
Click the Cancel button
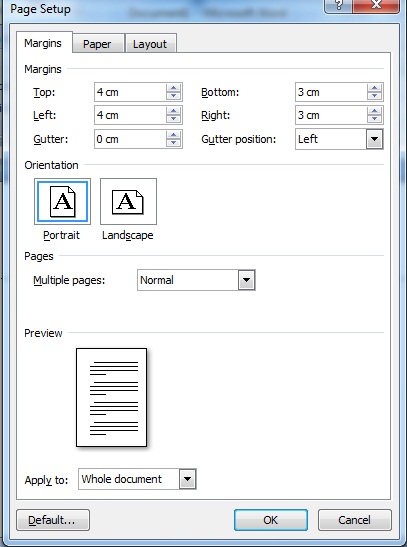(x=354, y=520)
